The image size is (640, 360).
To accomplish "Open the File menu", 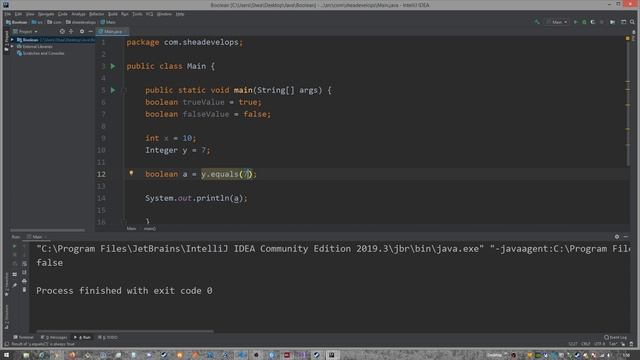I will point(8,14).
